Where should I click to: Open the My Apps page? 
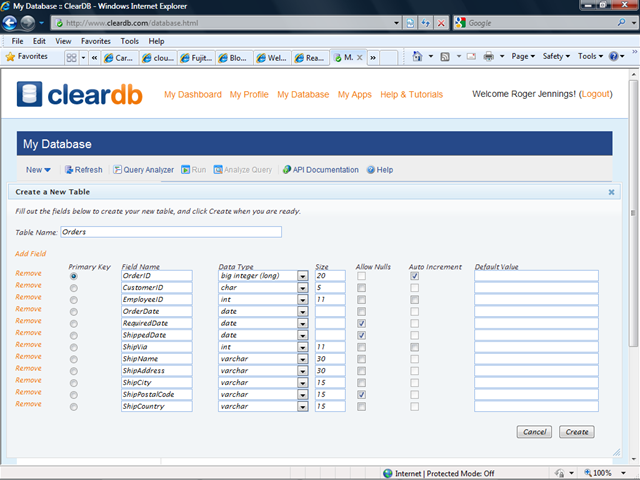coord(354,95)
